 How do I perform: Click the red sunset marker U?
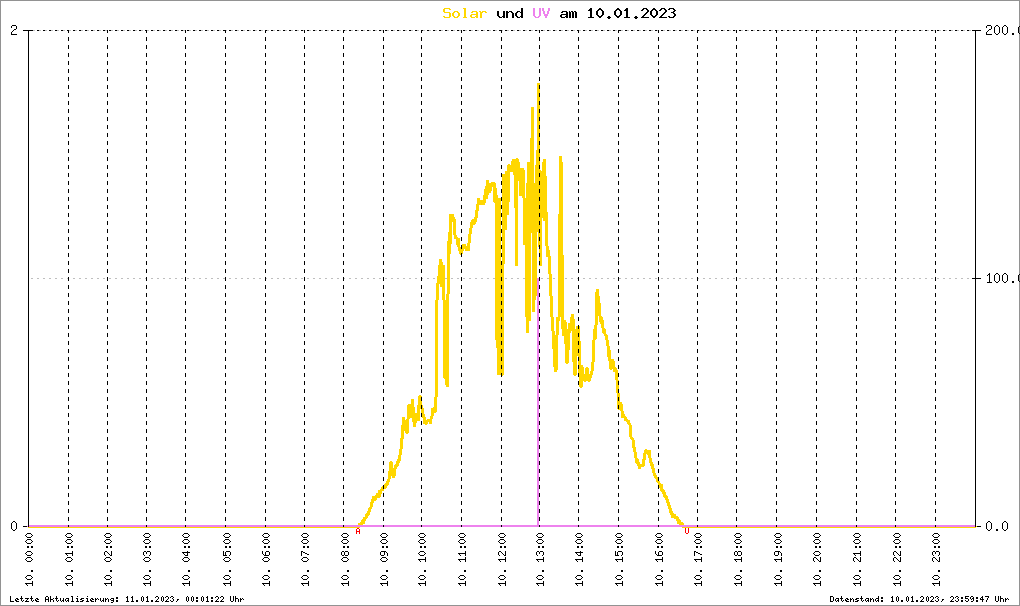coord(686,531)
